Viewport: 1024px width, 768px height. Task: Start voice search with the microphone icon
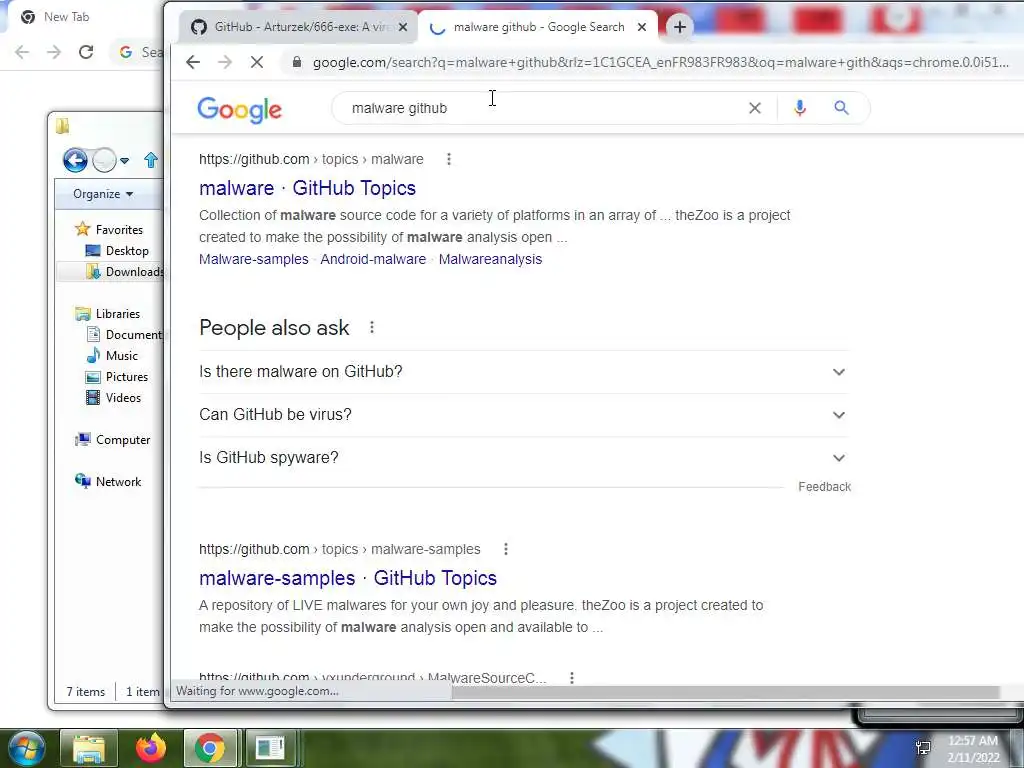click(x=800, y=108)
